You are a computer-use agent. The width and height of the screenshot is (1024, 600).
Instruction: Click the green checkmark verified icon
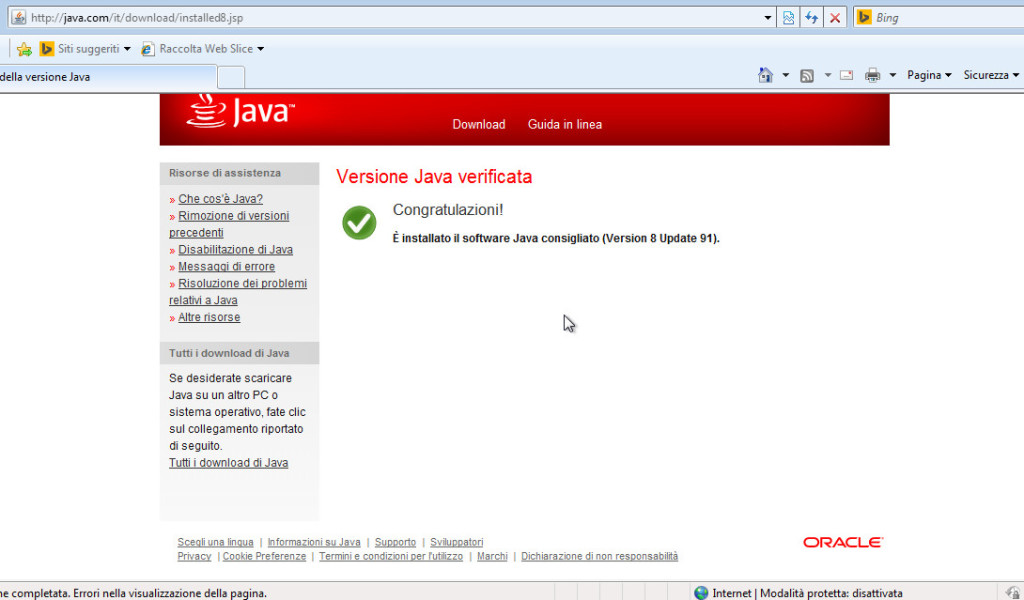point(359,223)
